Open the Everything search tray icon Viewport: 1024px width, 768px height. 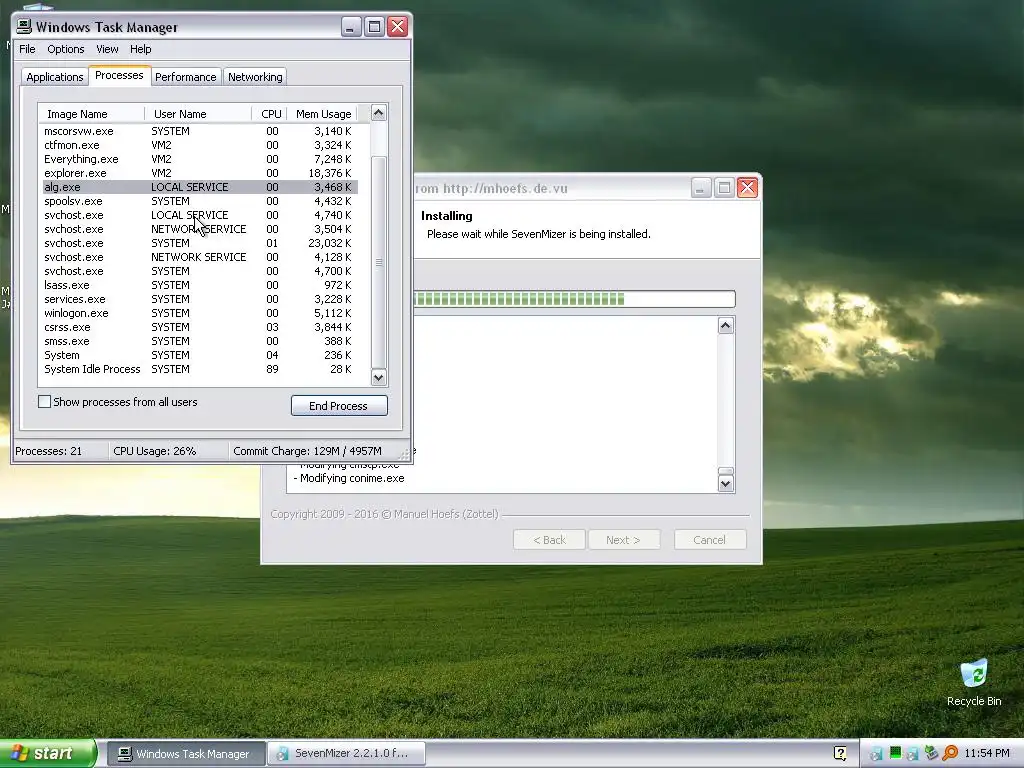tap(950, 753)
